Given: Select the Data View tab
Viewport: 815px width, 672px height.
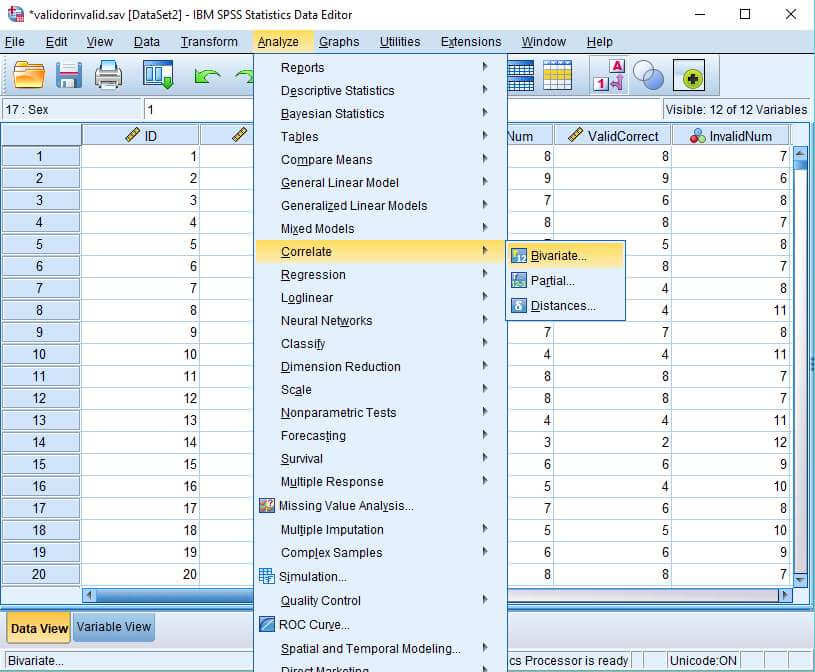Looking at the screenshot, I should (x=39, y=628).
